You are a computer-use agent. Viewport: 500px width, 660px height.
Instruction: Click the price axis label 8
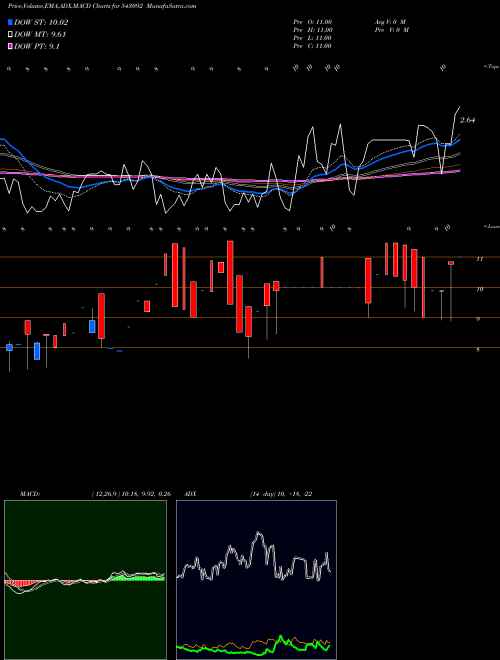coord(478,349)
